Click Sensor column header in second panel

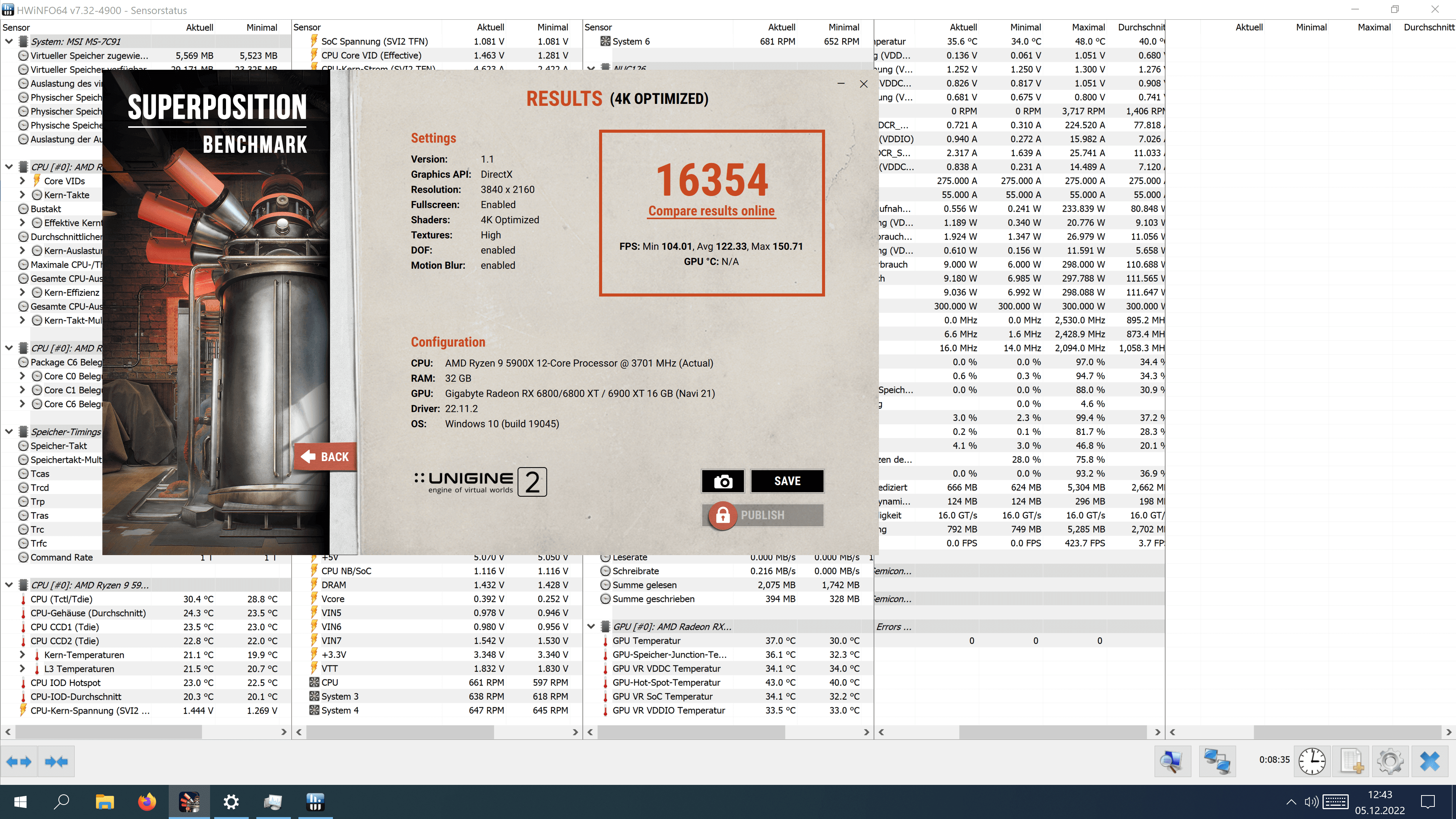[x=307, y=27]
